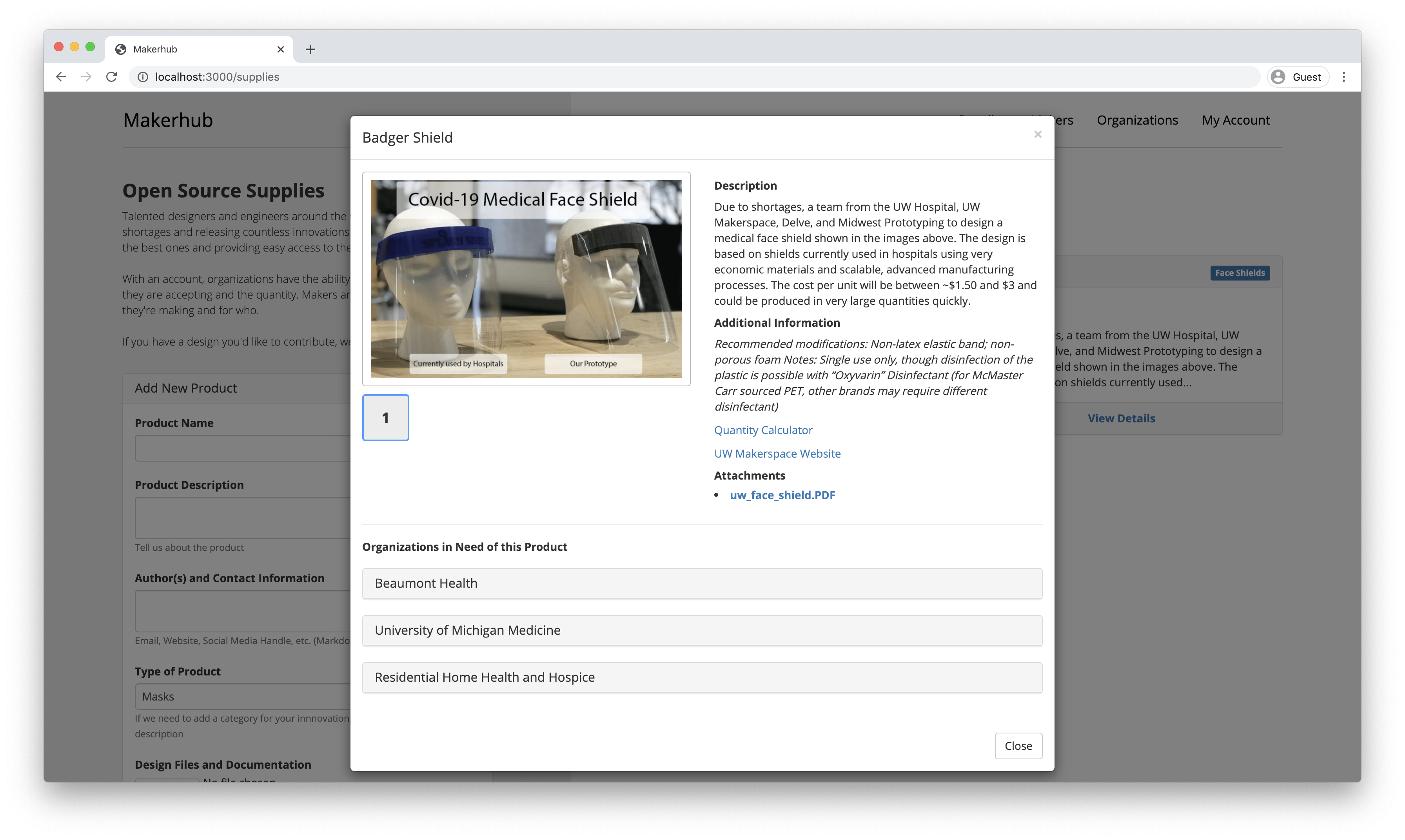Click the browser forward arrow
This screenshot has height=840, width=1405.
pyautogui.click(x=86, y=77)
